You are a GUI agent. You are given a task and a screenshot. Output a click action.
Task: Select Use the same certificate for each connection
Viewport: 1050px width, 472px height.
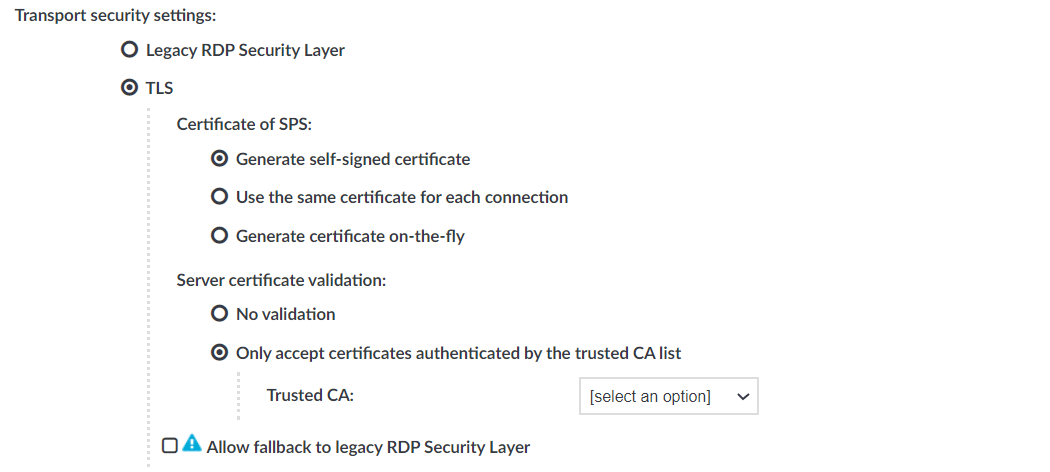coord(219,197)
